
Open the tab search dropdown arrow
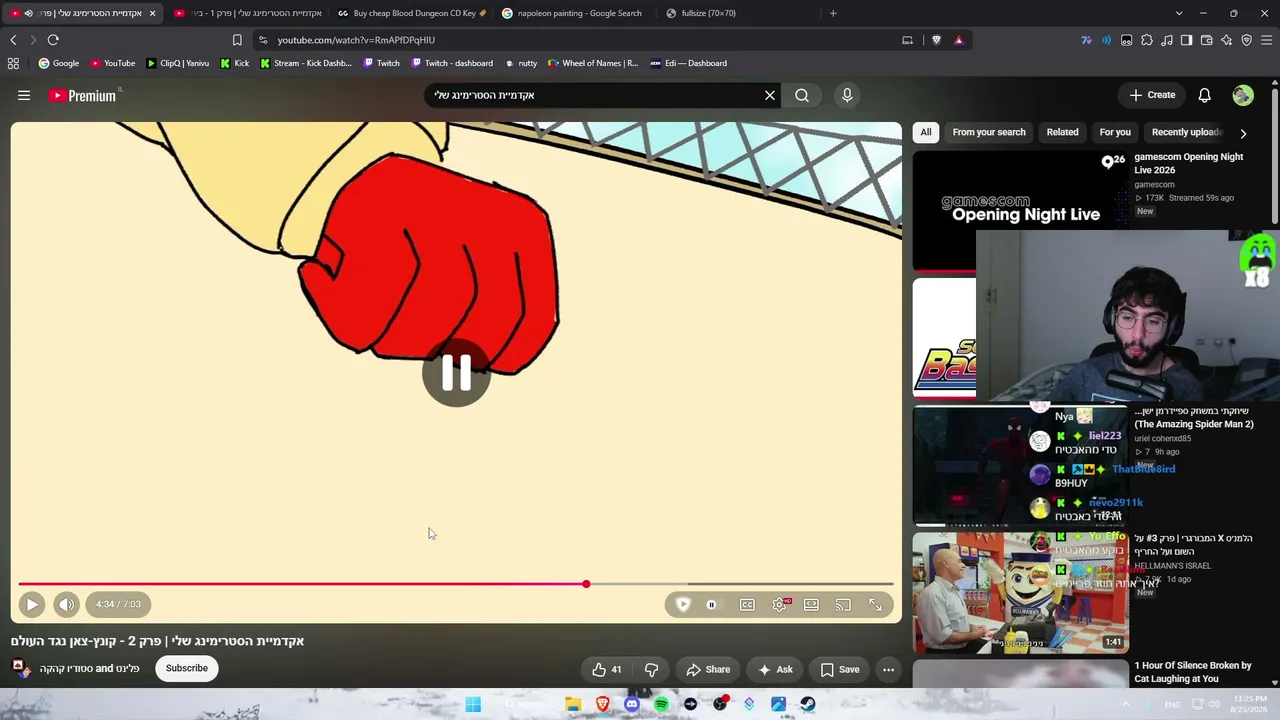(1179, 13)
